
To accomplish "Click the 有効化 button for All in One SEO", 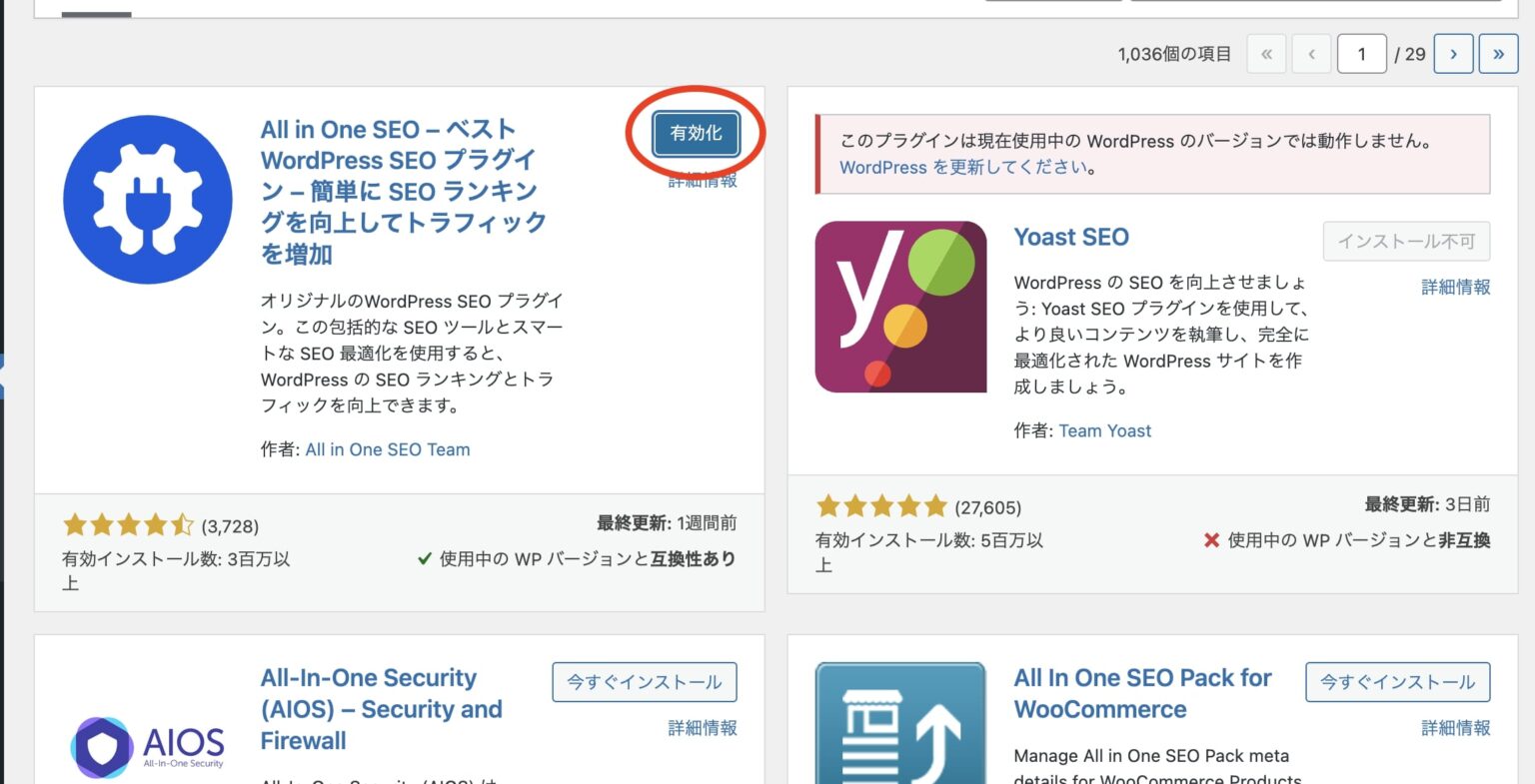I will (697, 133).
